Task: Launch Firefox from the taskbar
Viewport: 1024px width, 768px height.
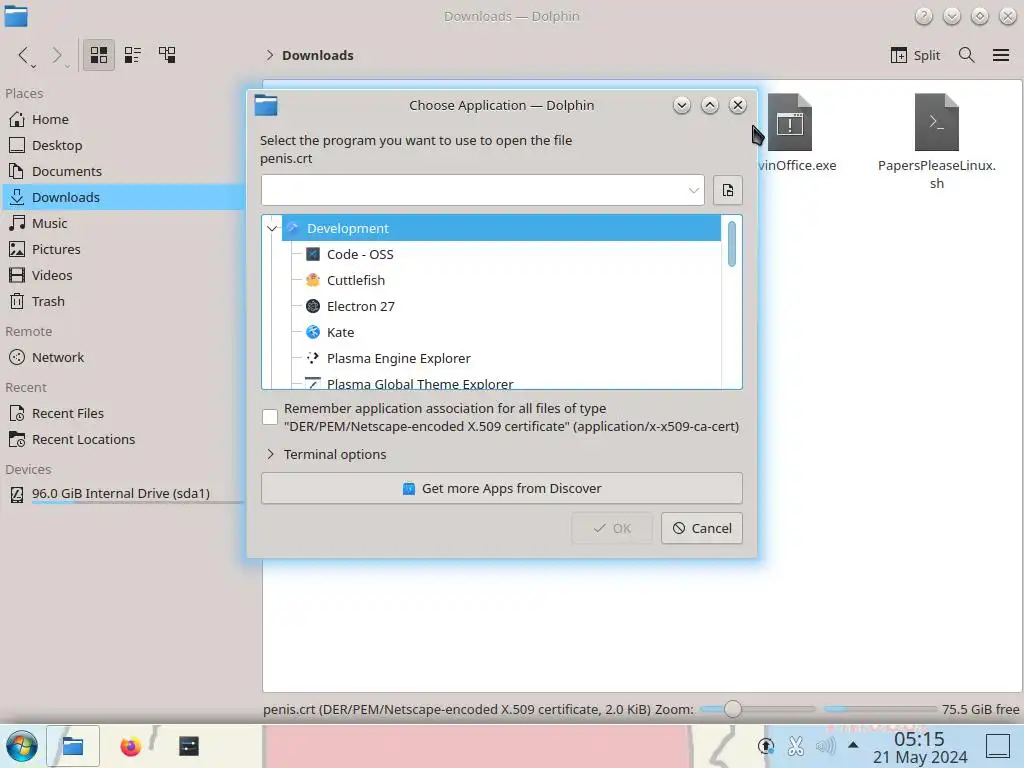Action: (131, 746)
